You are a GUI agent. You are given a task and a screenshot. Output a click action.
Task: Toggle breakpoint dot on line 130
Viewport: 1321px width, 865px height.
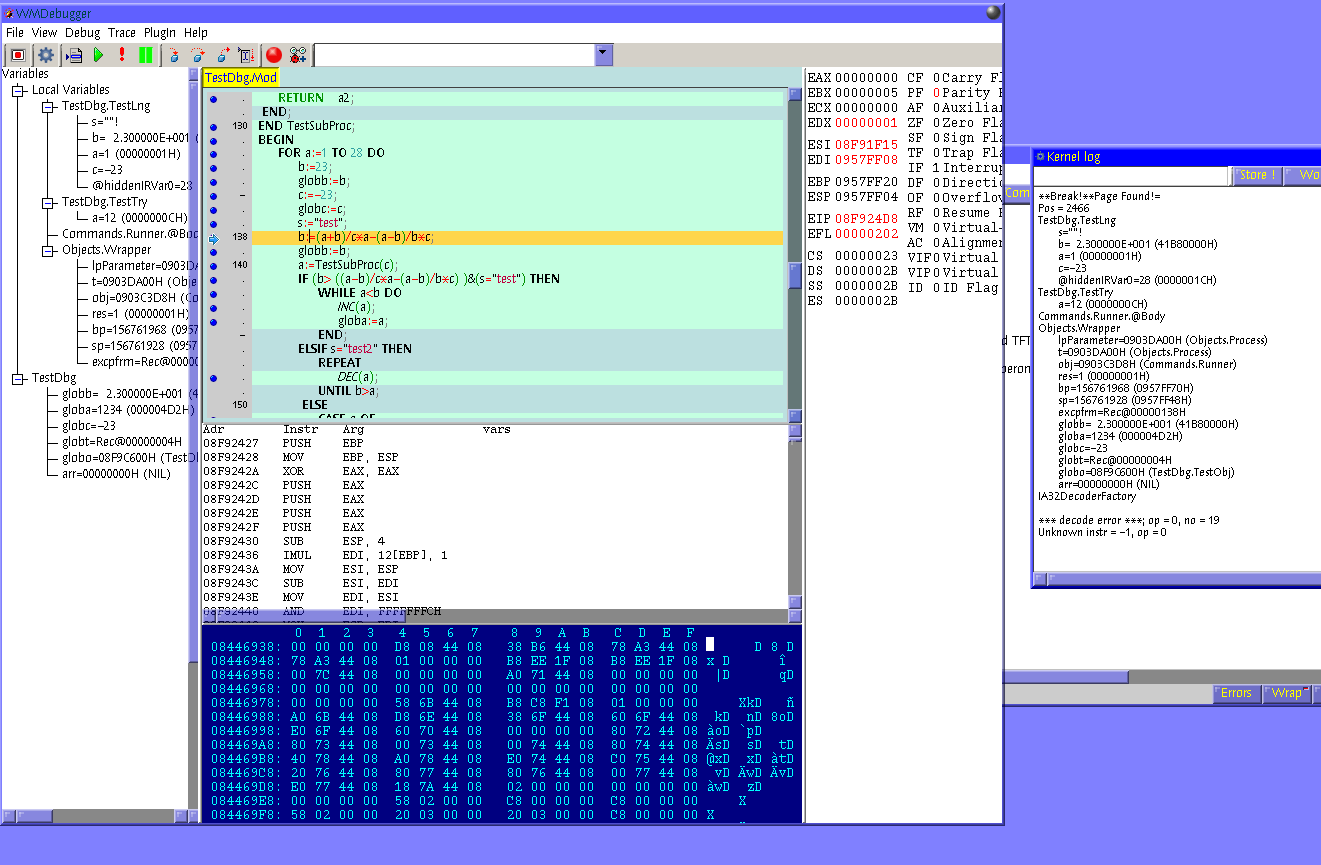coord(214,127)
